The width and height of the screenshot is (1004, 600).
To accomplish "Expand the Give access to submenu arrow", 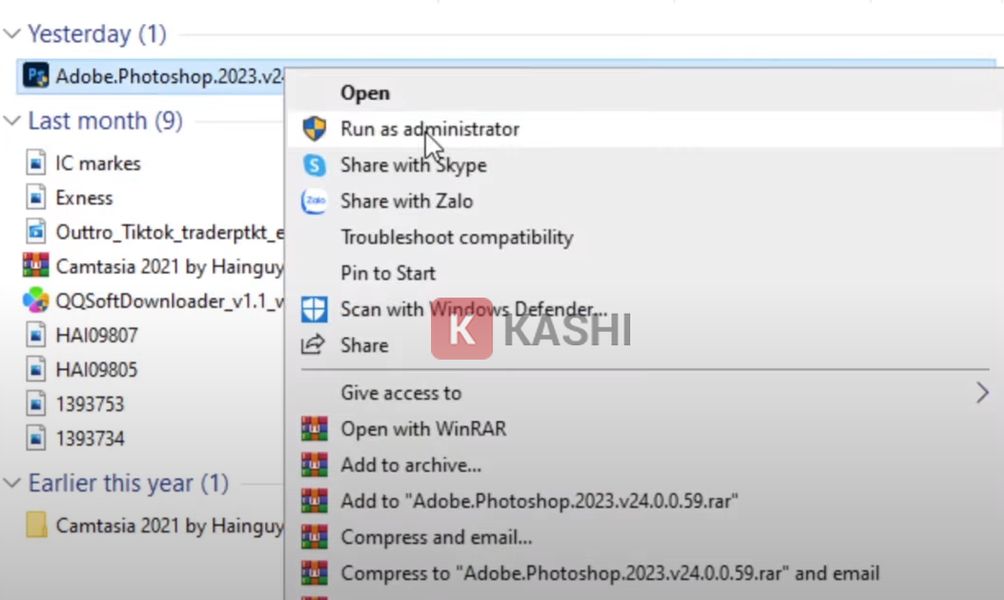I will click(982, 393).
